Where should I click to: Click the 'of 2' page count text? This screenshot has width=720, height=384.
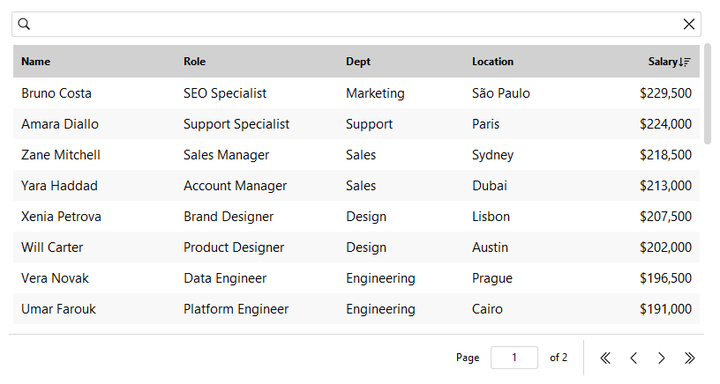(558, 357)
